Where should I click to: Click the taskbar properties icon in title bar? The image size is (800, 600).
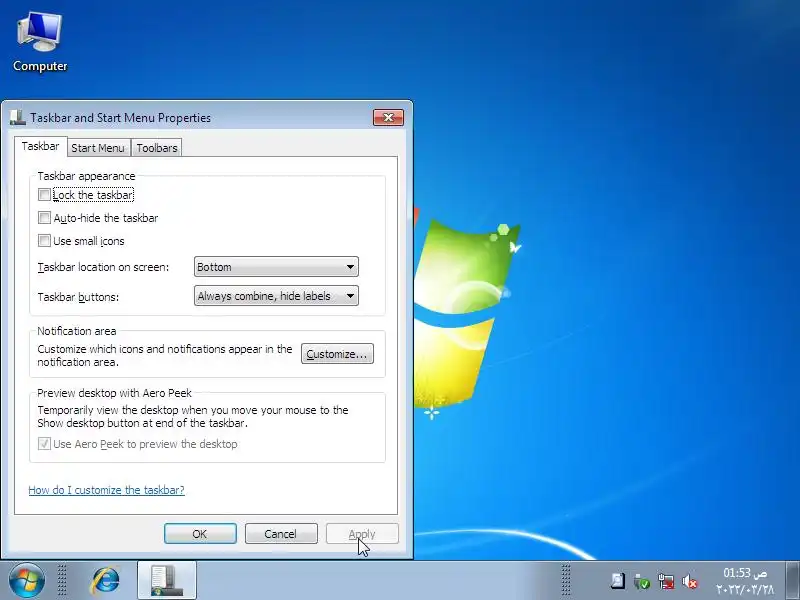(18, 117)
